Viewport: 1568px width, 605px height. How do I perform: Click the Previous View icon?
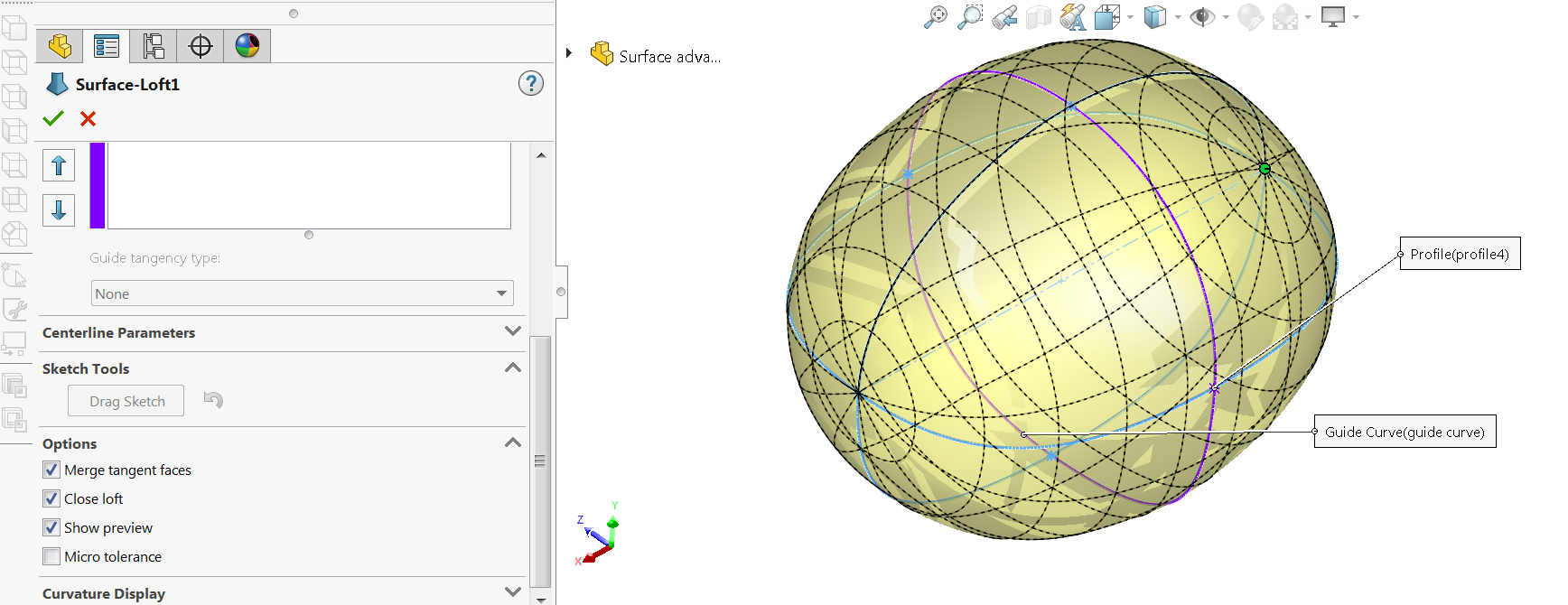(1003, 17)
